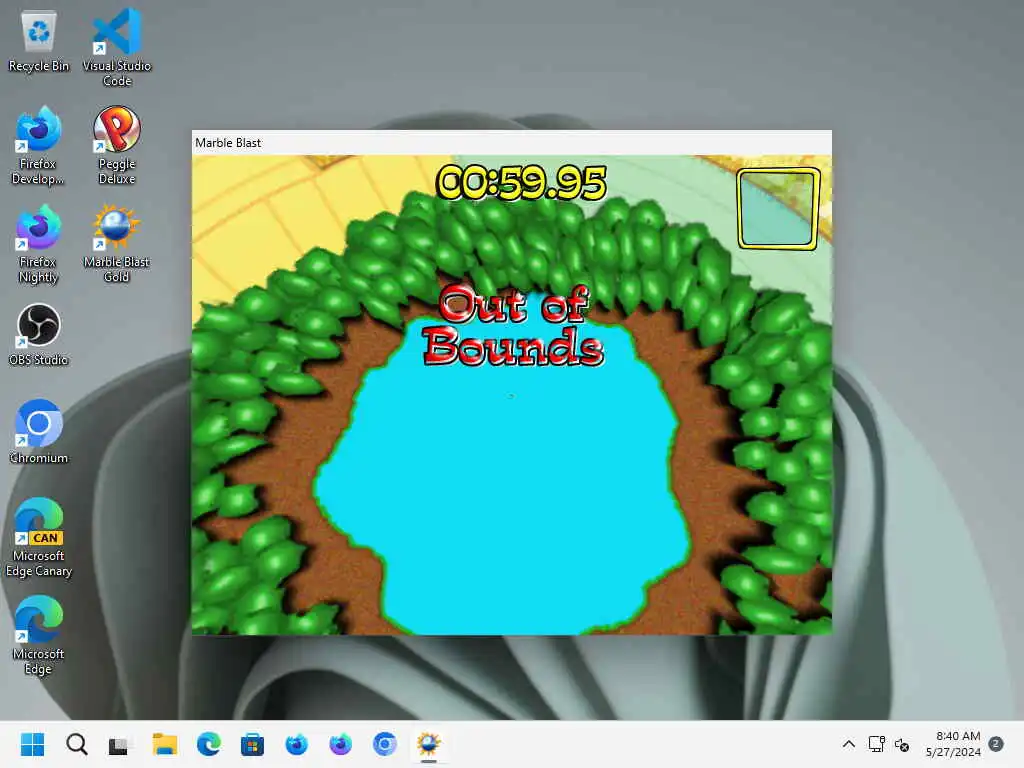Screen dimensions: 1024x768
Task: Open Firefox Developer Edition shortcut
Action: pos(39,146)
